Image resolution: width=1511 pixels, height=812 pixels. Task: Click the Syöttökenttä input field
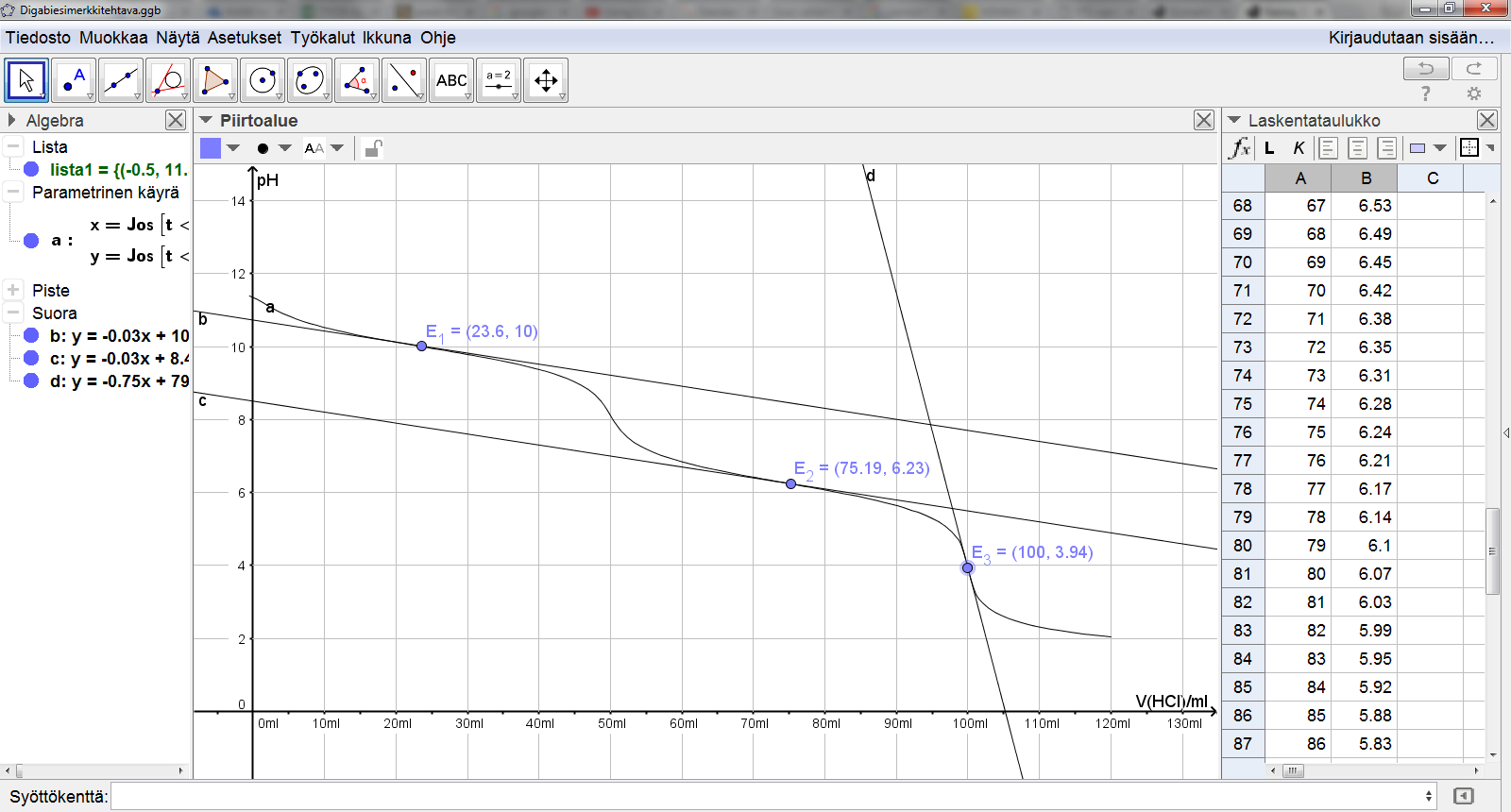770,796
